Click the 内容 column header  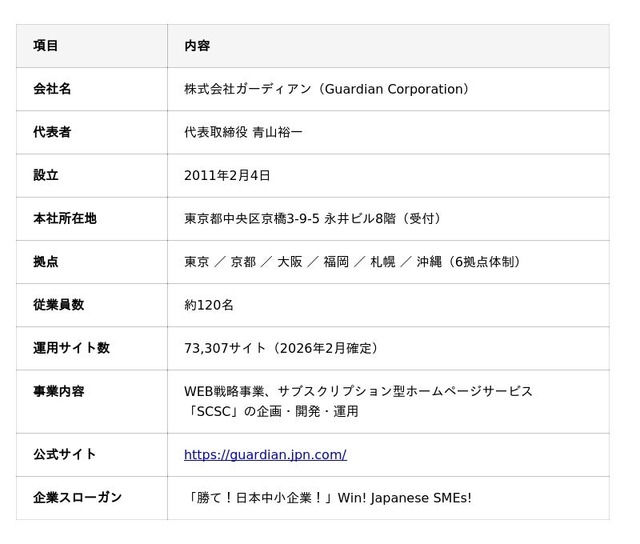click(x=197, y=46)
